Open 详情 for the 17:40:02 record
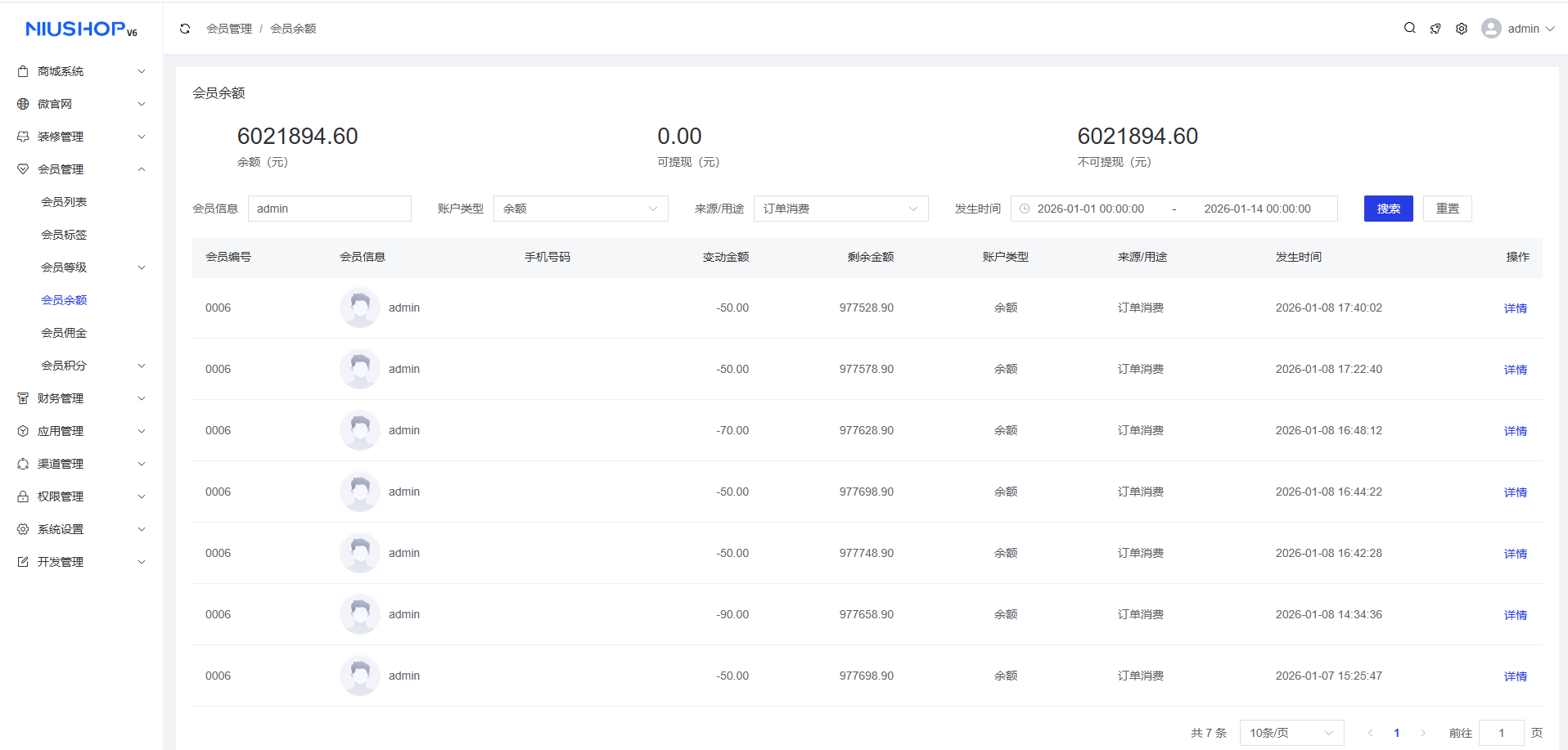The image size is (1568, 750). click(1515, 308)
